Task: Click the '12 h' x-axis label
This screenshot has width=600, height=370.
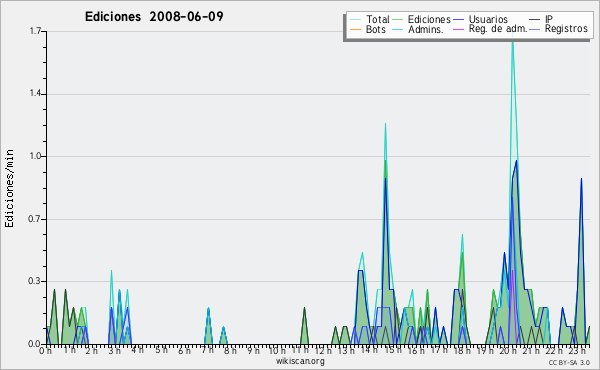Action: click(323, 350)
